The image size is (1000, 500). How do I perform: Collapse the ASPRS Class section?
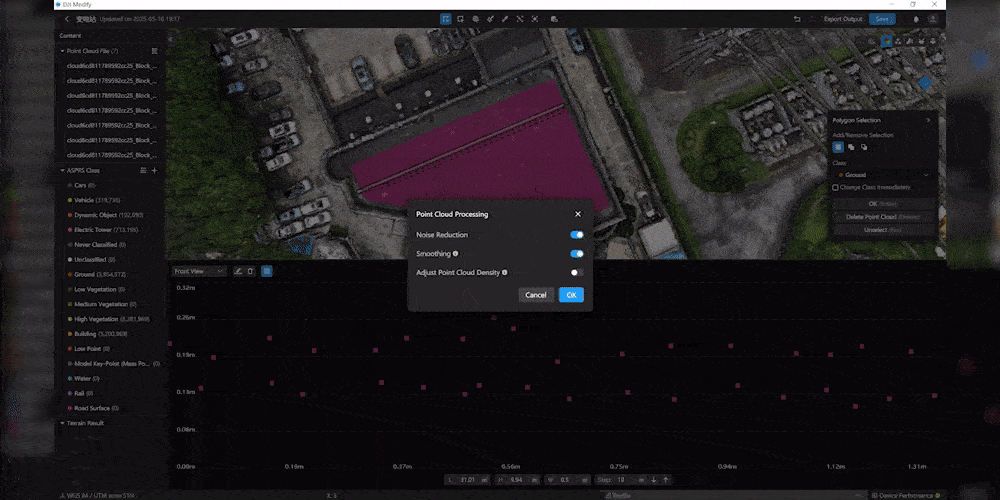tap(62, 170)
